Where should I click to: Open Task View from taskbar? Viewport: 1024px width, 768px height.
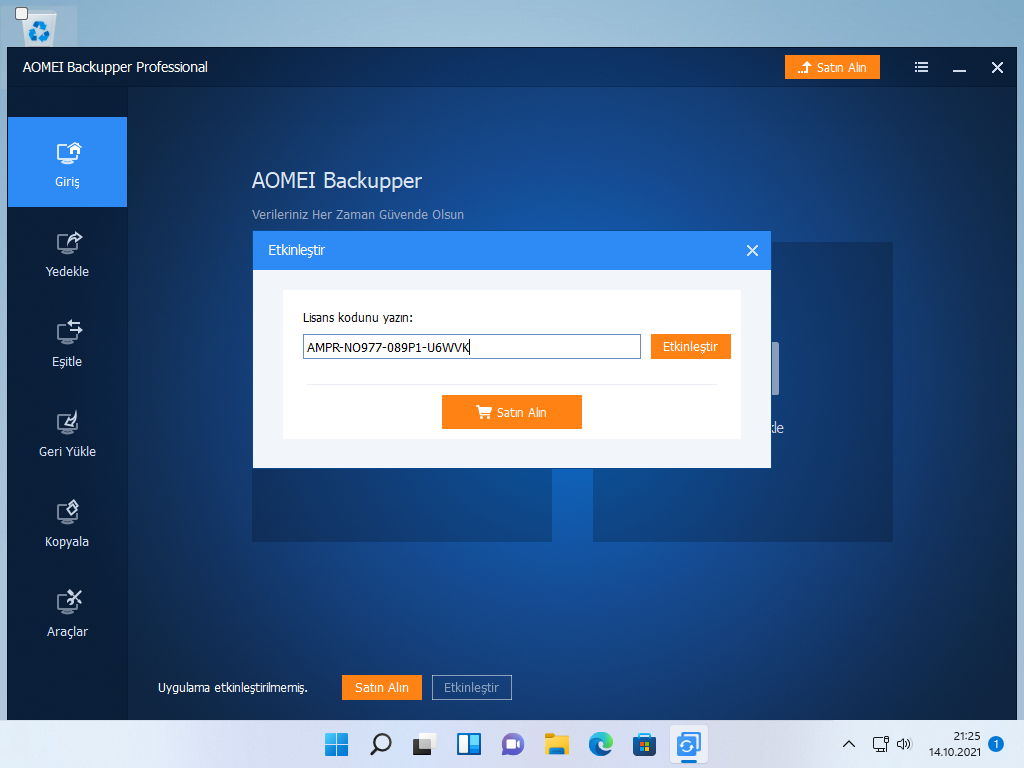[x=424, y=744]
